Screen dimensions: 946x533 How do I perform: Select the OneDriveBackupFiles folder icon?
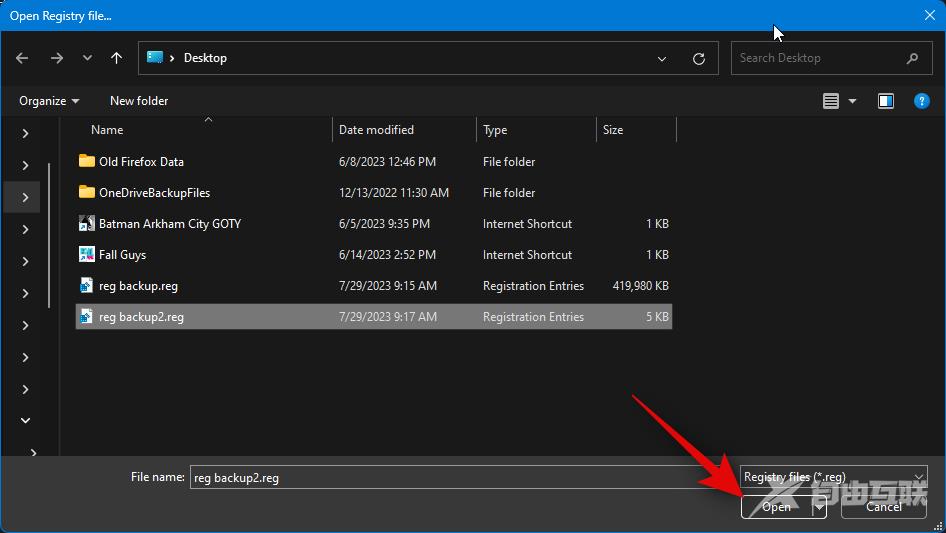pyautogui.click(x=87, y=192)
